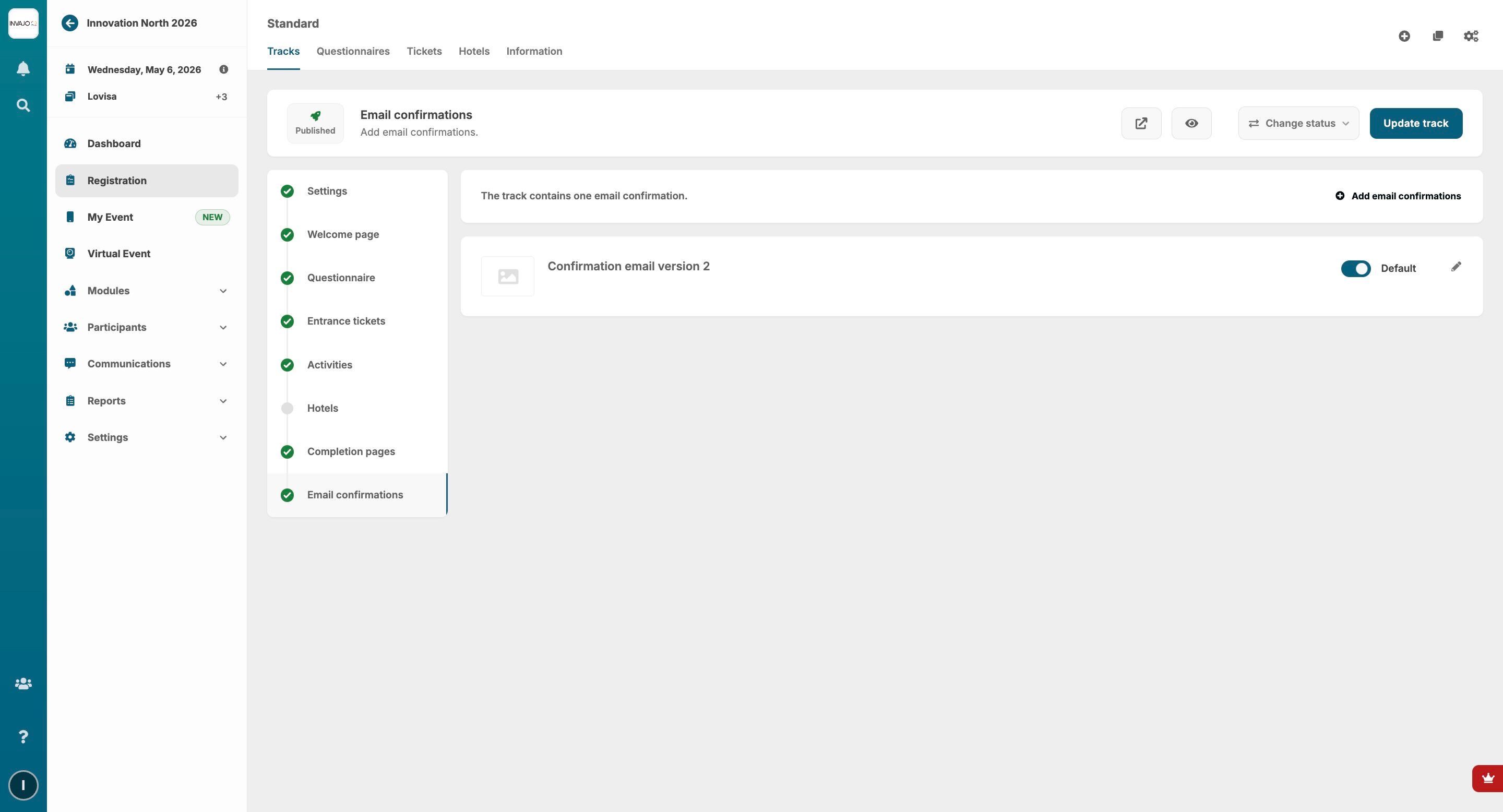
Task: Open the Change status dropdown
Action: tap(1298, 124)
